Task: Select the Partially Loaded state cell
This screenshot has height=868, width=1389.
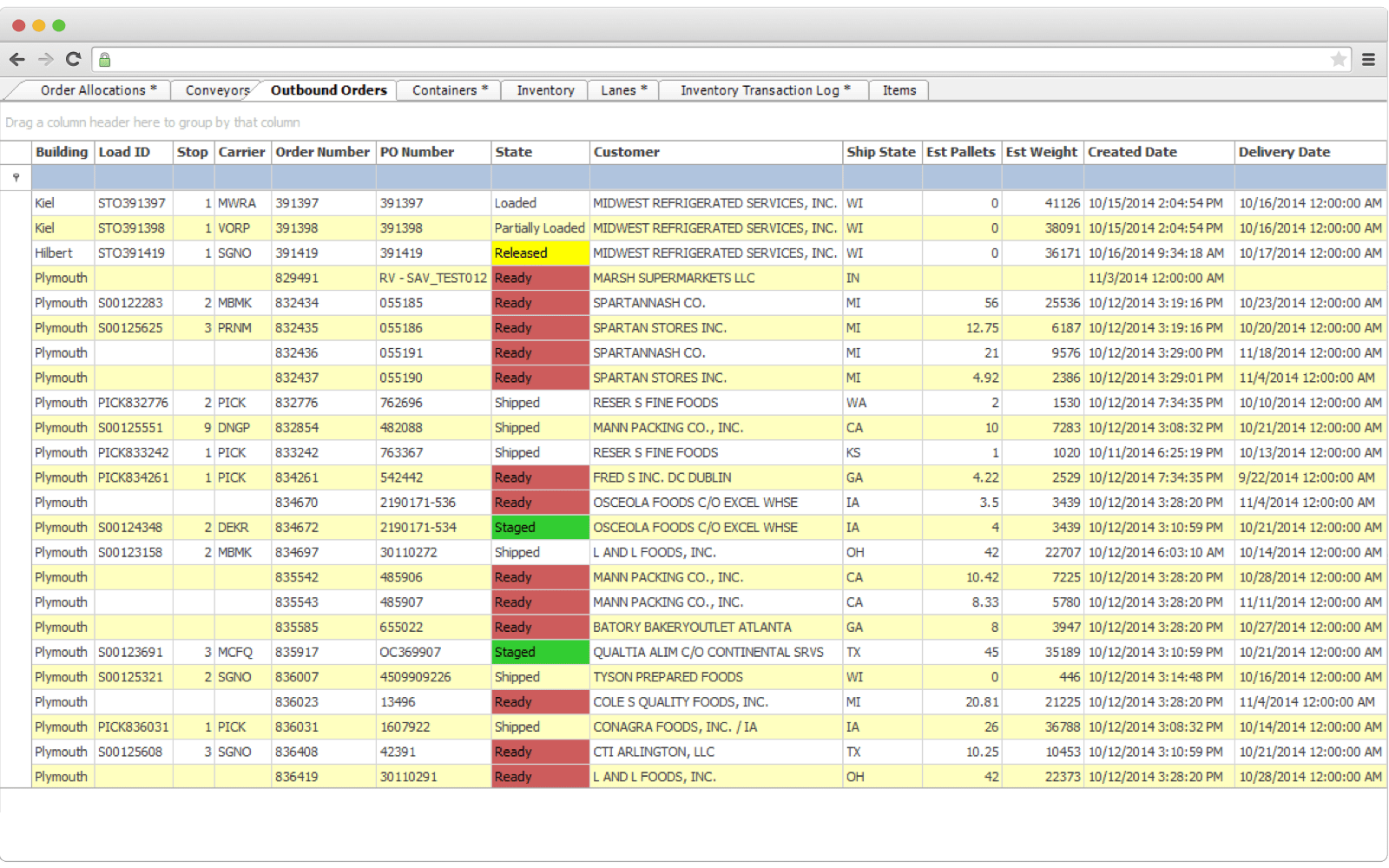Action: (540, 228)
